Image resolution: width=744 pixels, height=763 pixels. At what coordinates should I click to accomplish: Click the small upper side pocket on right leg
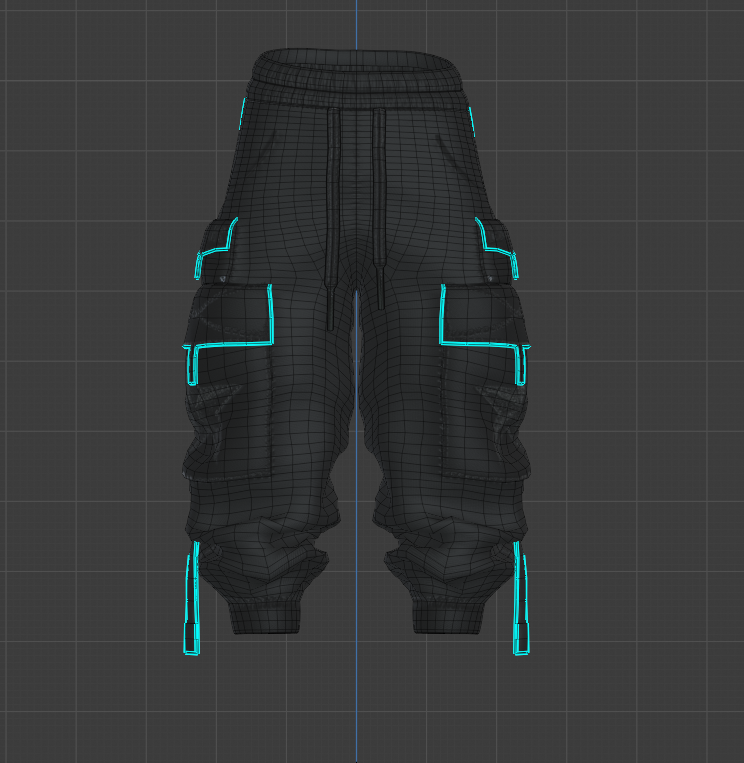tap(498, 250)
